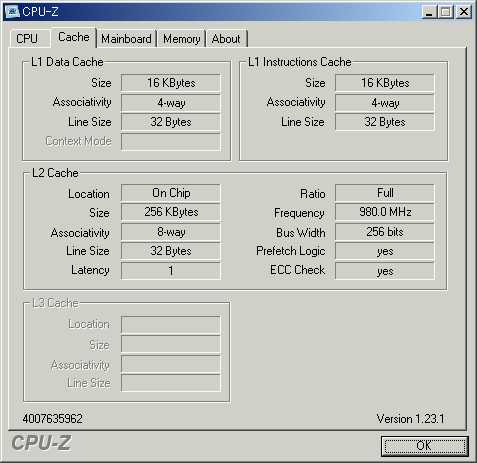This screenshot has height=463, width=477.
Task: Close the CPU-Z window
Action: (463, 12)
